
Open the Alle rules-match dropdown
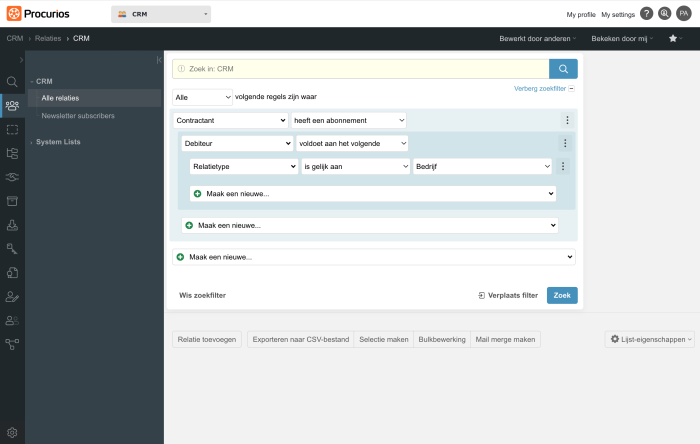click(203, 97)
